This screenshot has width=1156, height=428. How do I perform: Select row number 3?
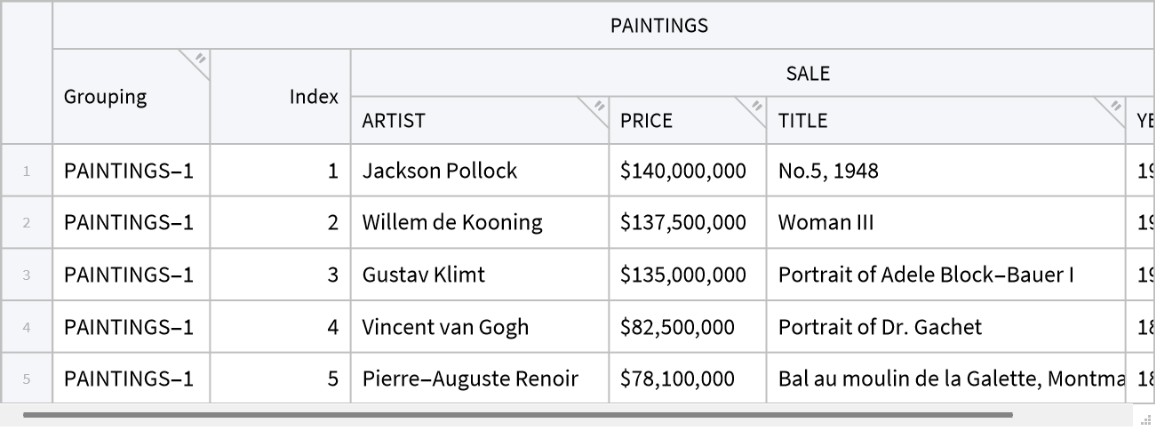26,275
